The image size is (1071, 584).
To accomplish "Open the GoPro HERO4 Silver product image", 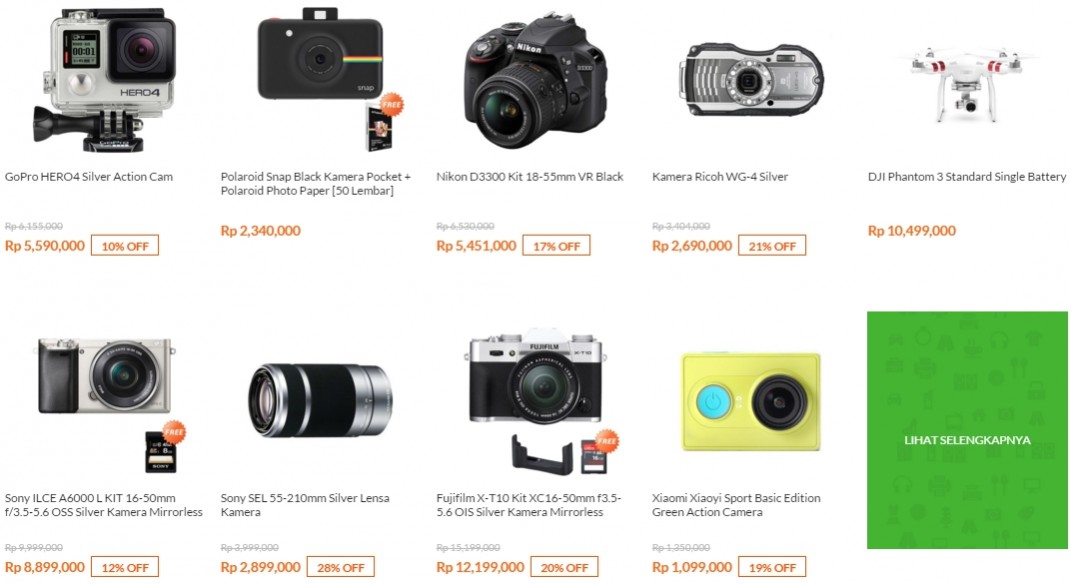I will tap(105, 80).
